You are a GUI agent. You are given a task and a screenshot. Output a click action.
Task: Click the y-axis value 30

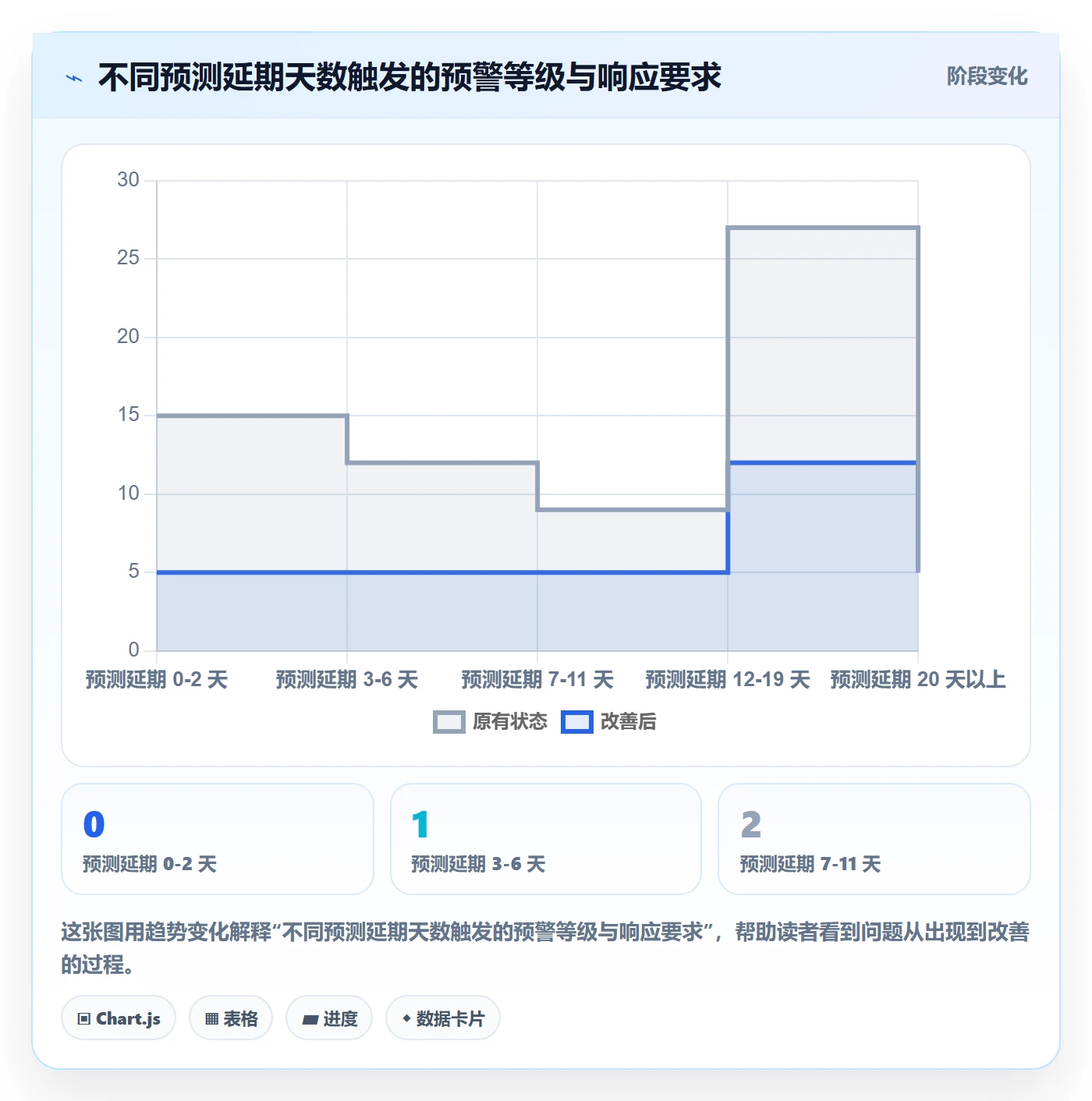click(128, 180)
